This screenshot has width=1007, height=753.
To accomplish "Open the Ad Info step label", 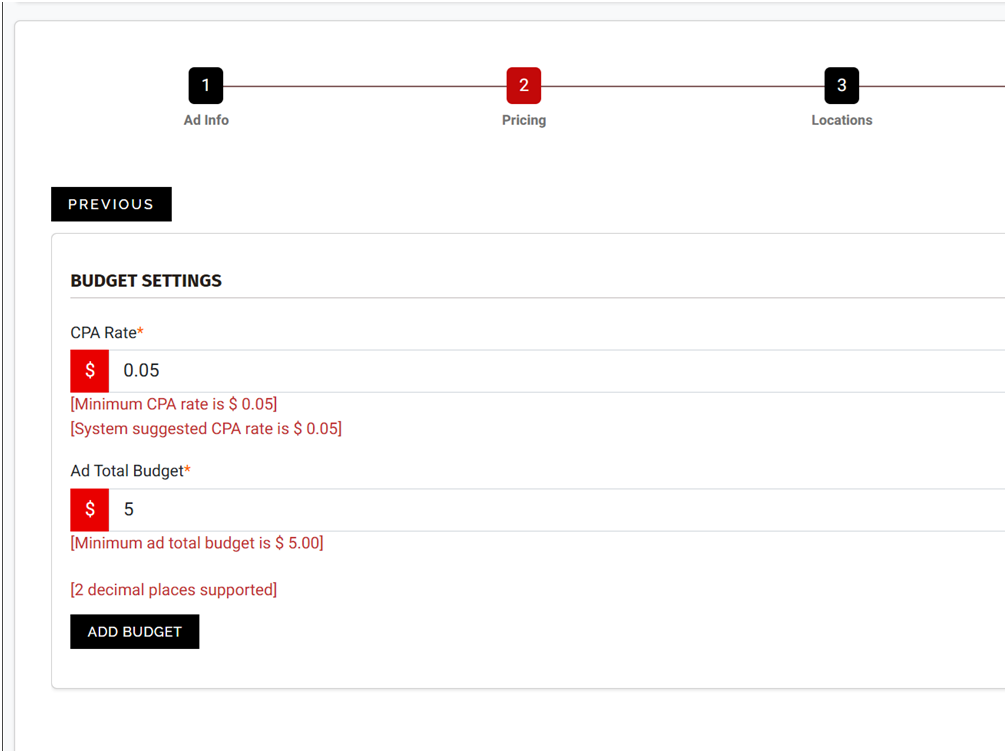I will pyautogui.click(x=206, y=120).
